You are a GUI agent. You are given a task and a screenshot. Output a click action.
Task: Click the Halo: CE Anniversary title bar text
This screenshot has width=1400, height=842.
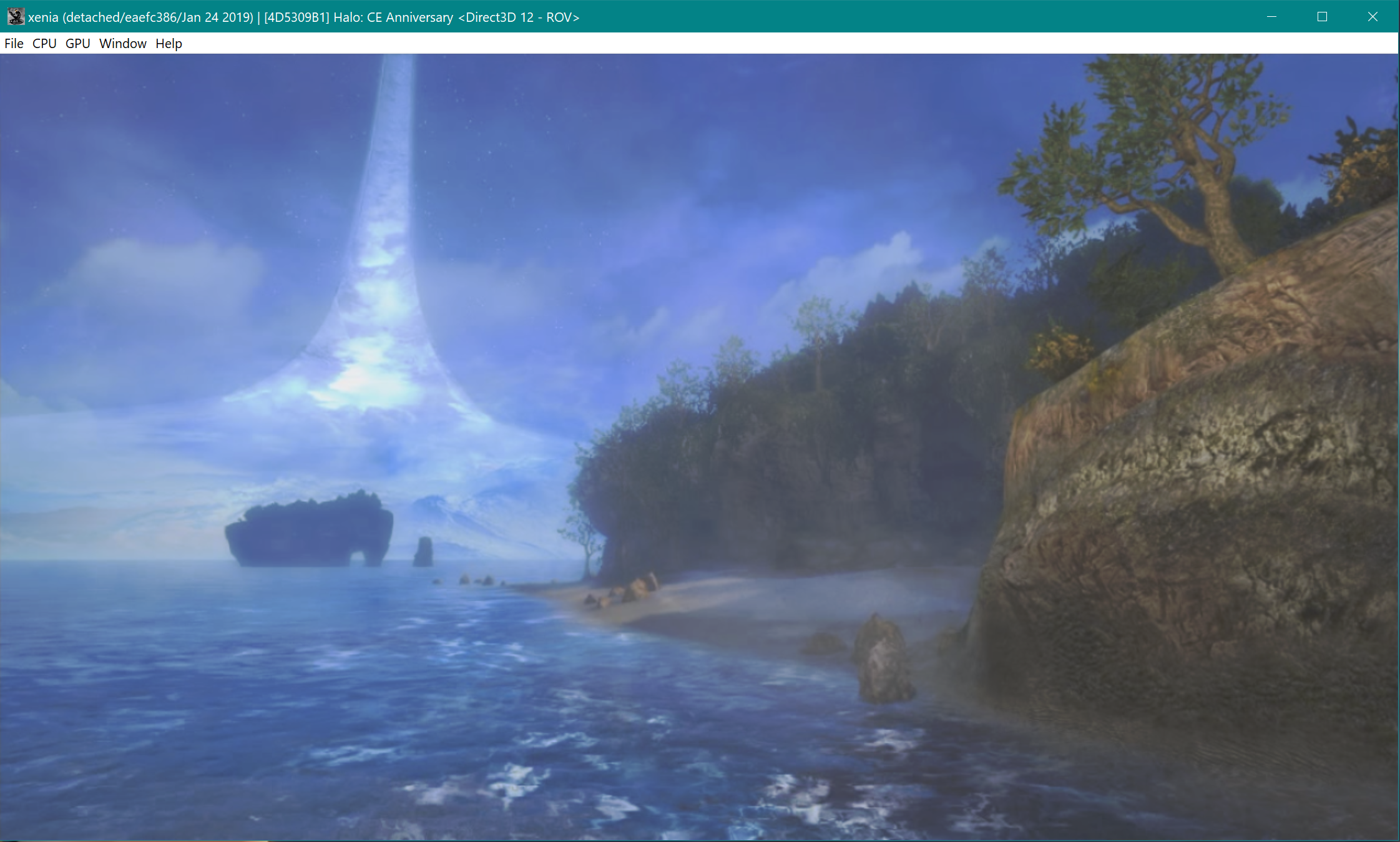pyautogui.click(x=393, y=17)
